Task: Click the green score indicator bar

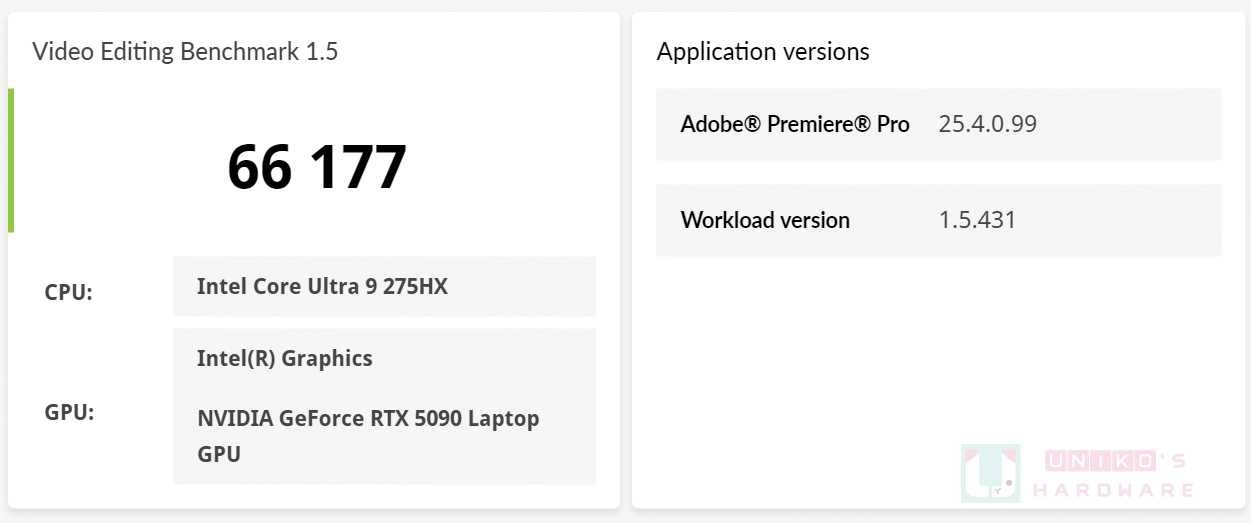Action: click(x=11, y=160)
